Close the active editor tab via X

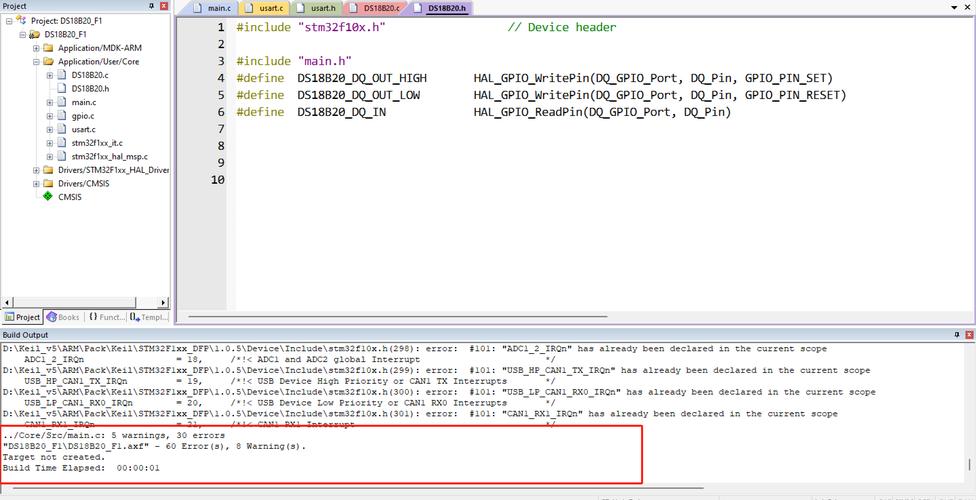tap(969, 8)
